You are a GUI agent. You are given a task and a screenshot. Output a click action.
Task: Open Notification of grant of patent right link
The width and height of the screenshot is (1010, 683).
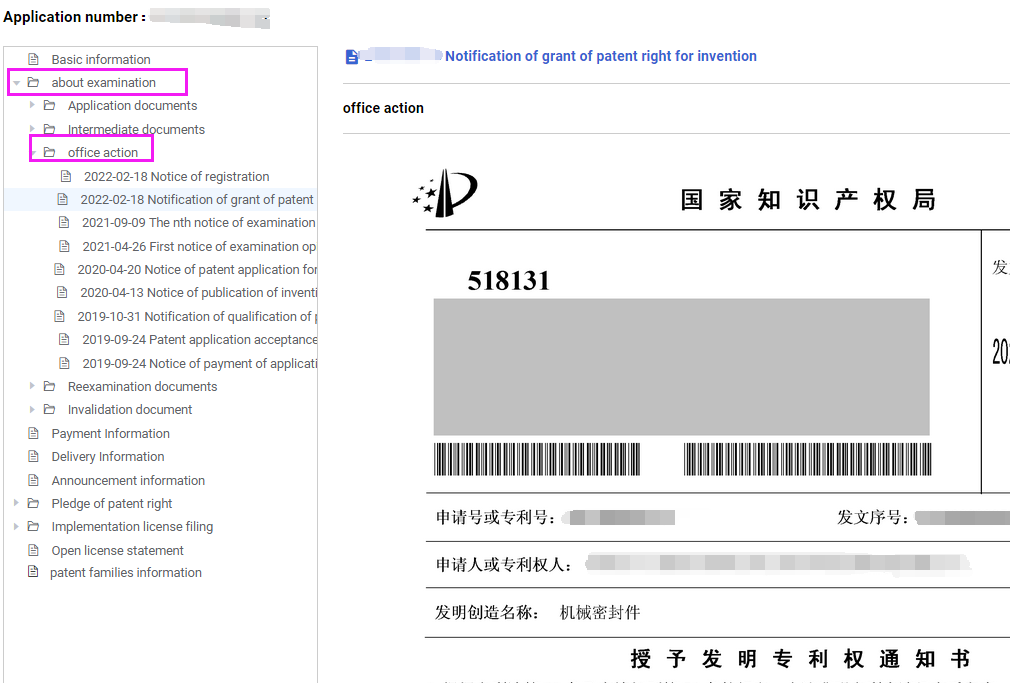click(x=600, y=56)
